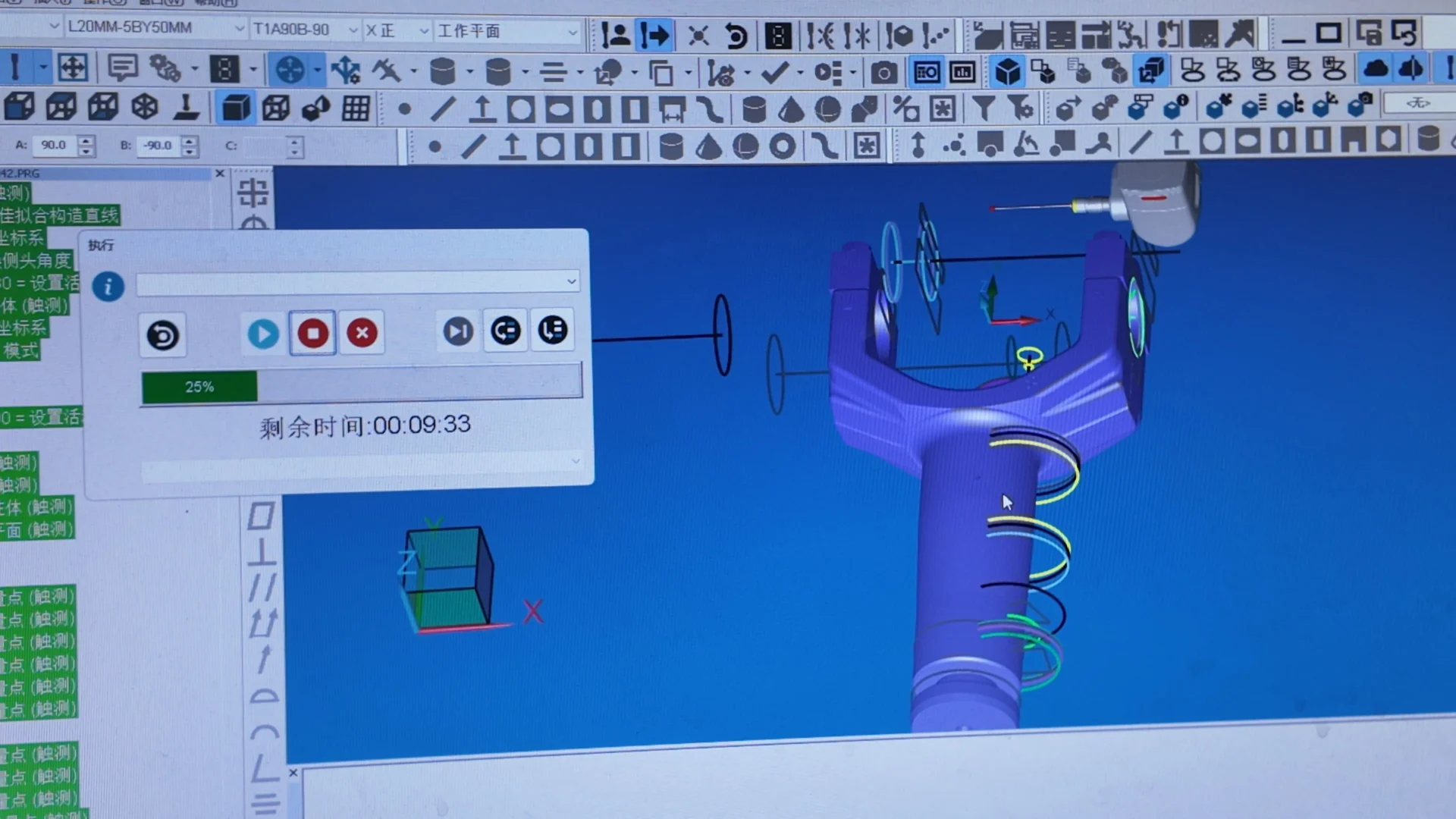Click the XYZ orientation cube in the viewport

click(448, 578)
